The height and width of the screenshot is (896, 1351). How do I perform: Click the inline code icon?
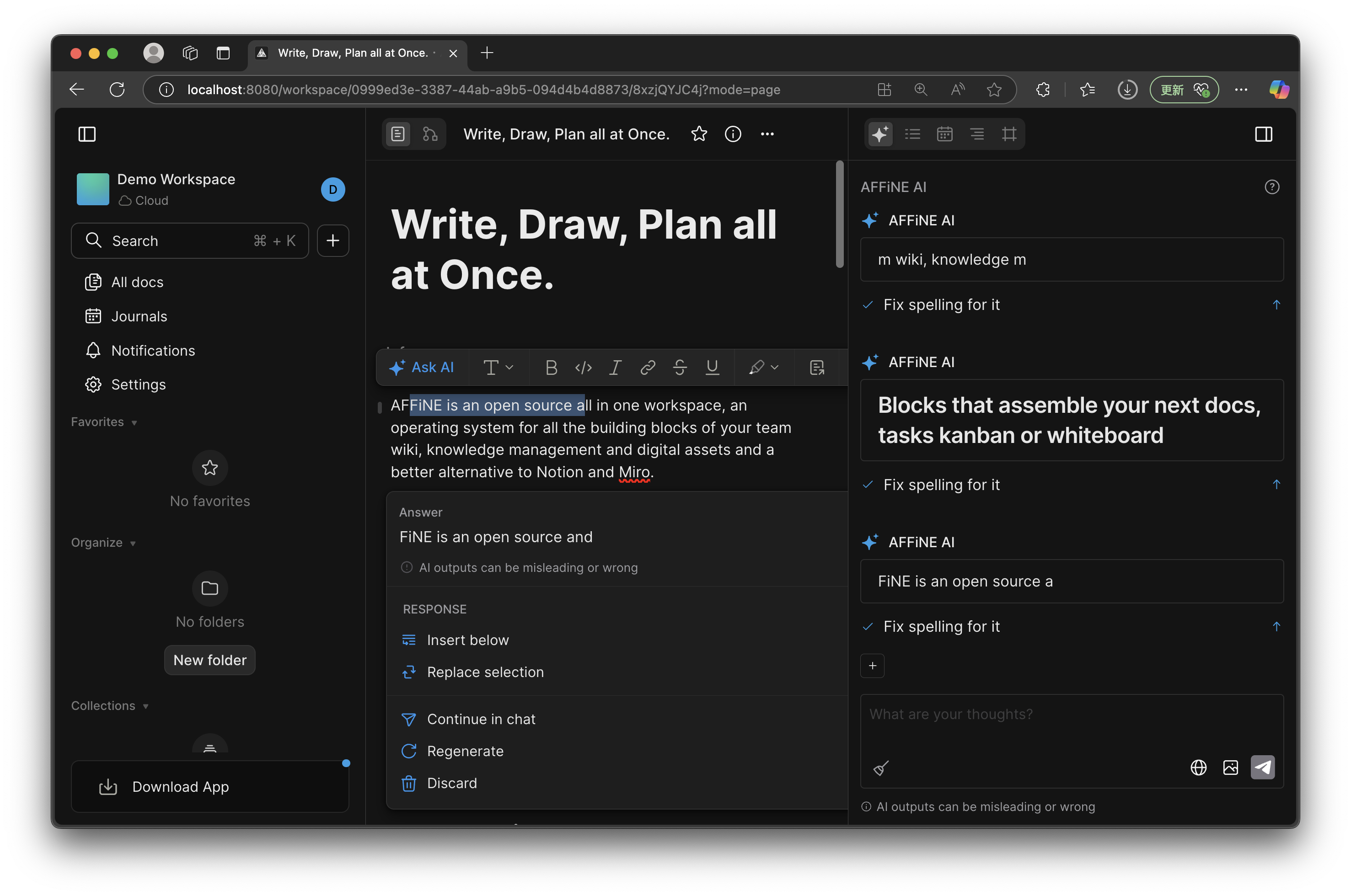(x=583, y=368)
